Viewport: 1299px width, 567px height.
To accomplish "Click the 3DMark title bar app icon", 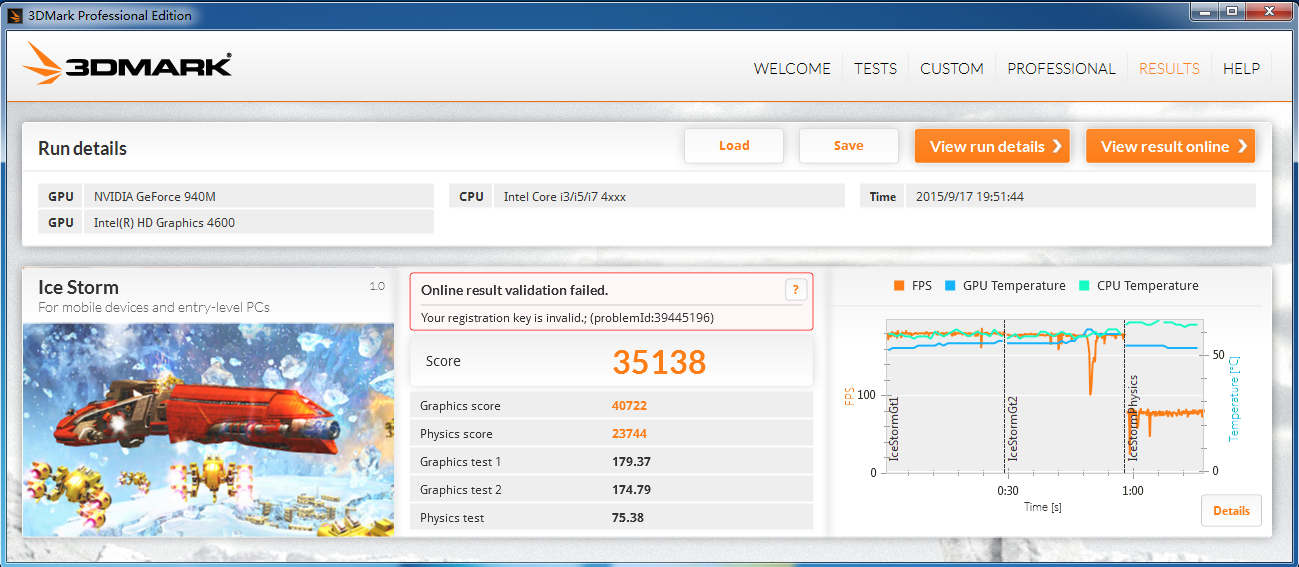I will pos(15,15).
